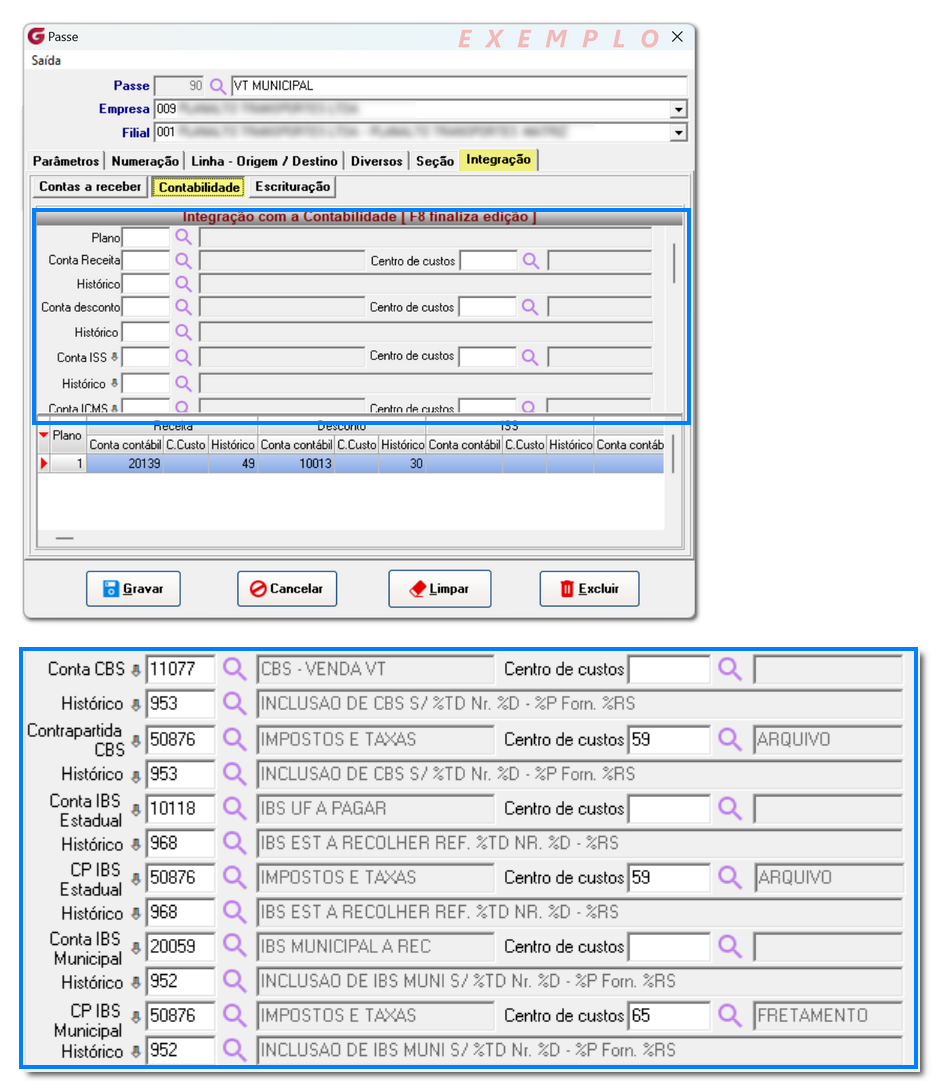This screenshot has height=1081, width=946.
Task: Click the Gravar button
Action: click(x=133, y=589)
